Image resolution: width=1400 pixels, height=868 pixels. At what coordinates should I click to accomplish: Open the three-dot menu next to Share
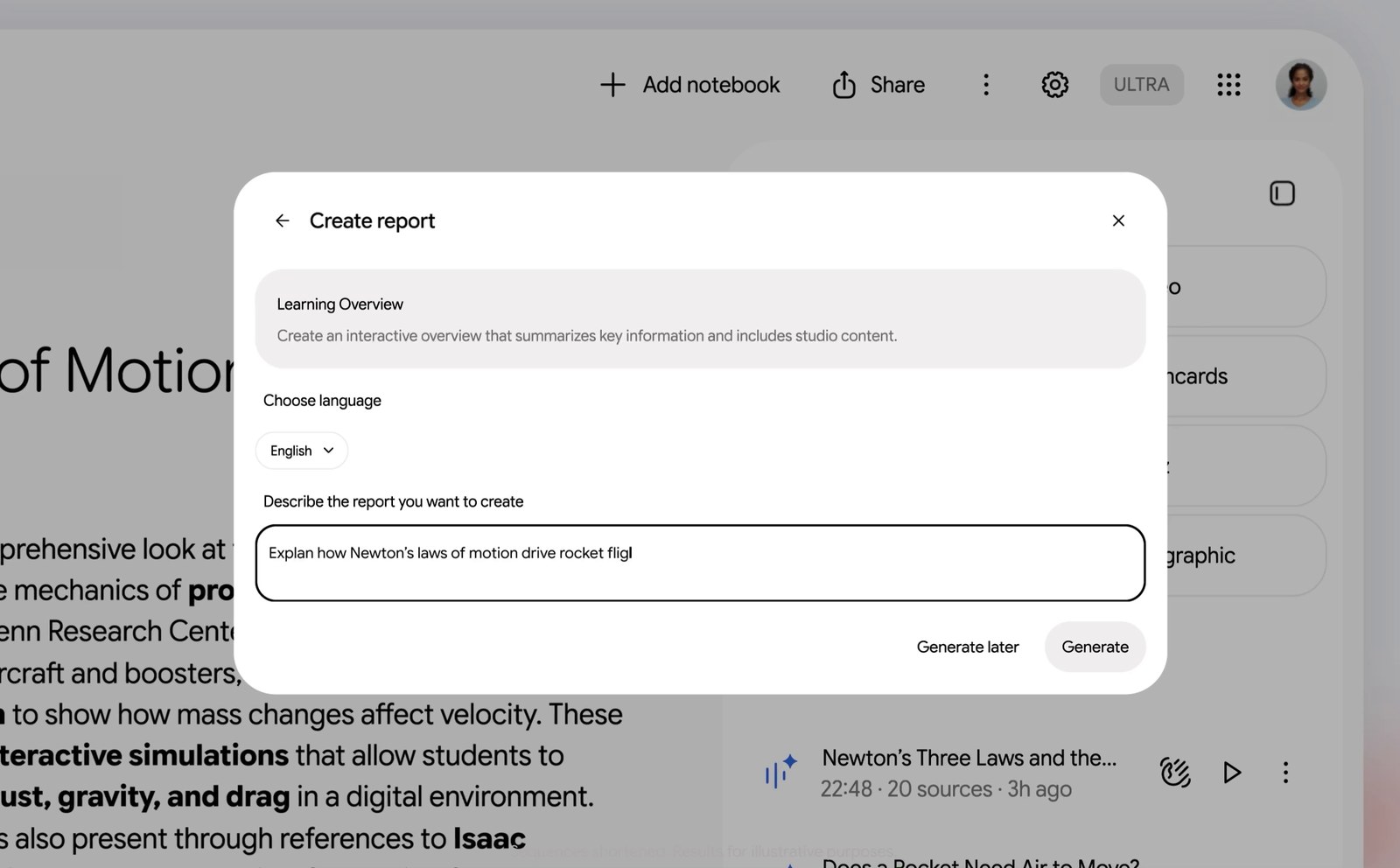coord(986,85)
